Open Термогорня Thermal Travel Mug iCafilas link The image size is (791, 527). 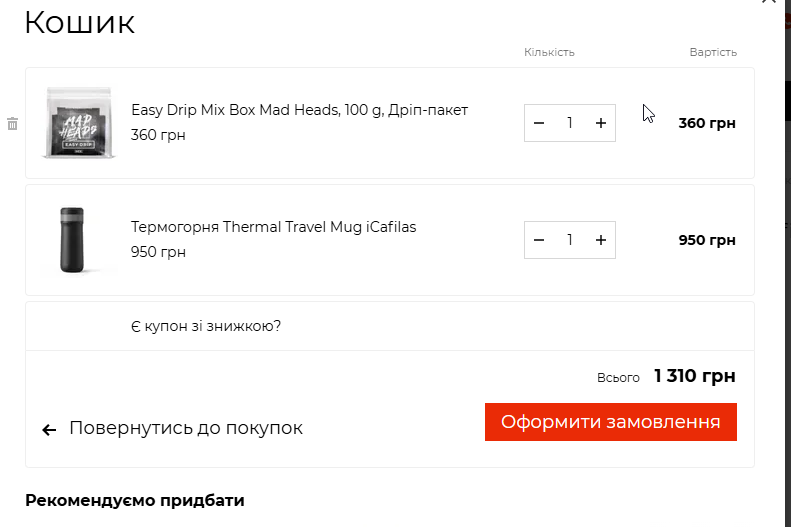point(273,227)
